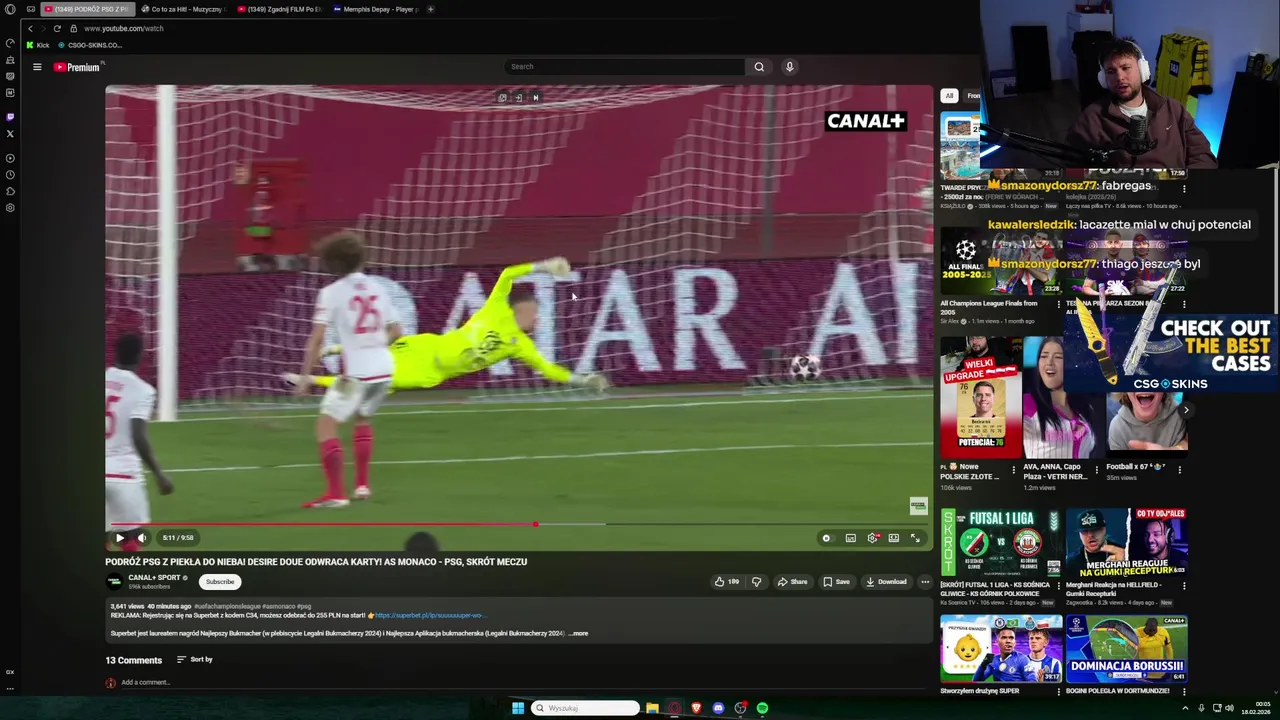Open Discord from taskbar
Viewport: 1280px width, 720px height.
tap(718, 708)
